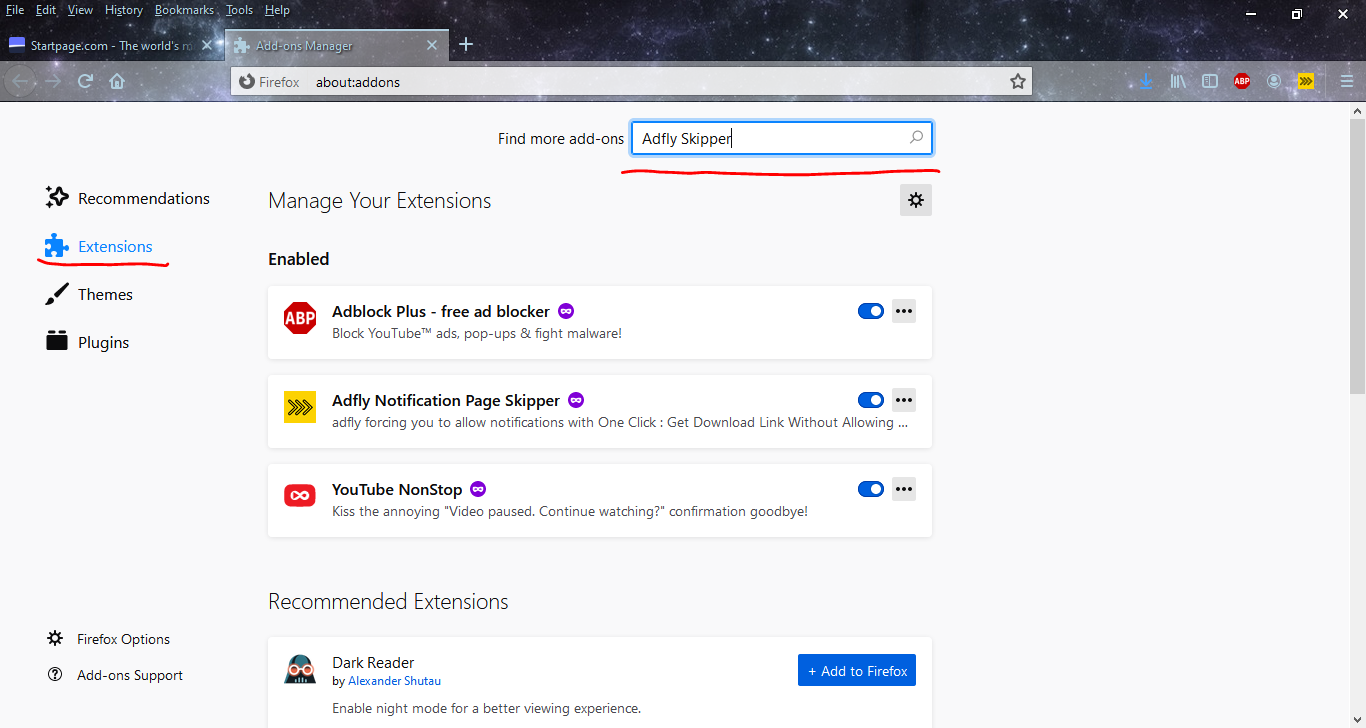Image resolution: width=1366 pixels, height=728 pixels.
Task: Open more options for YouTube NonStop
Action: 904,489
